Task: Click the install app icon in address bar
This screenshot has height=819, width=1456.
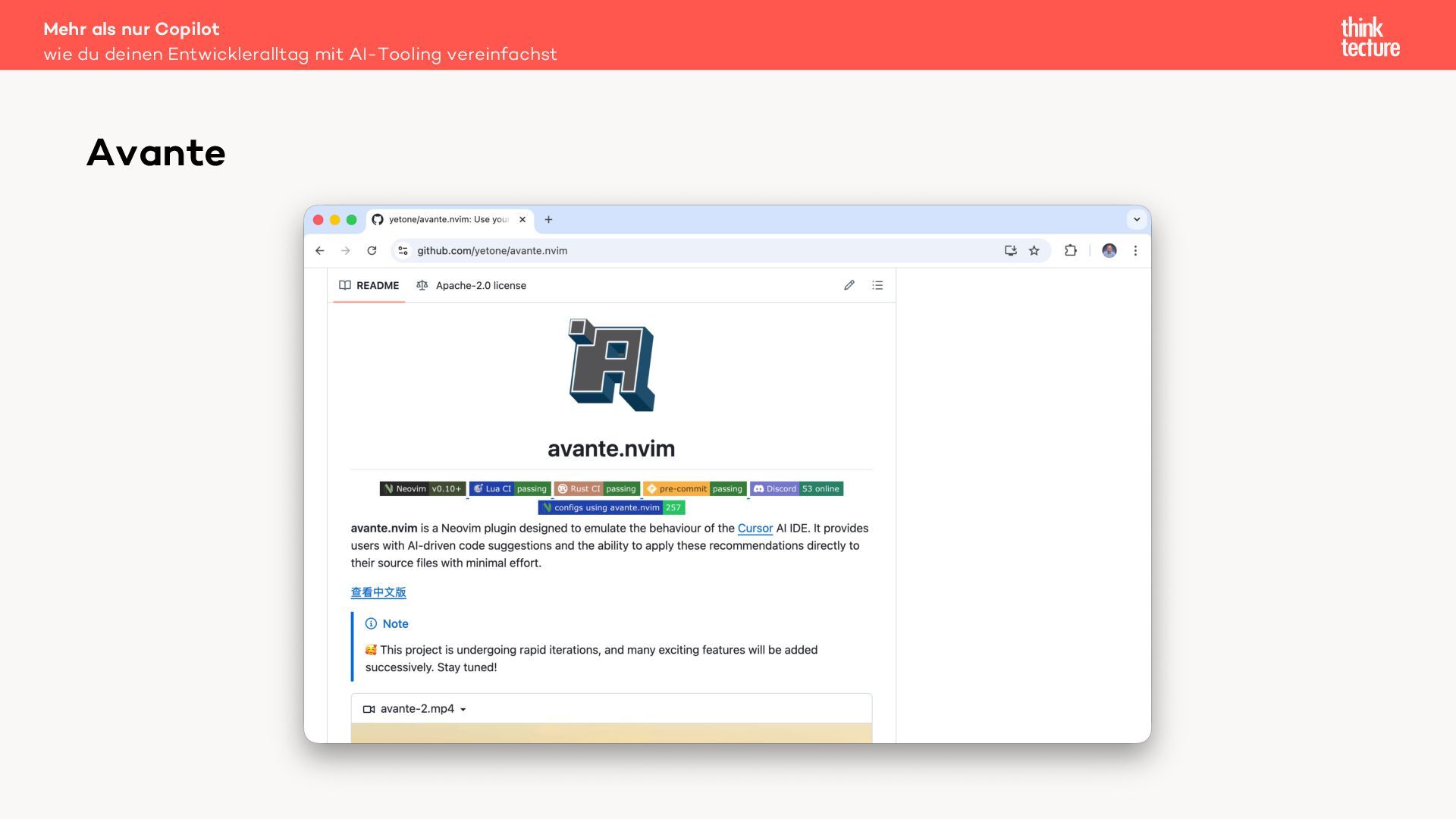Action: (x=1010, y=251)
